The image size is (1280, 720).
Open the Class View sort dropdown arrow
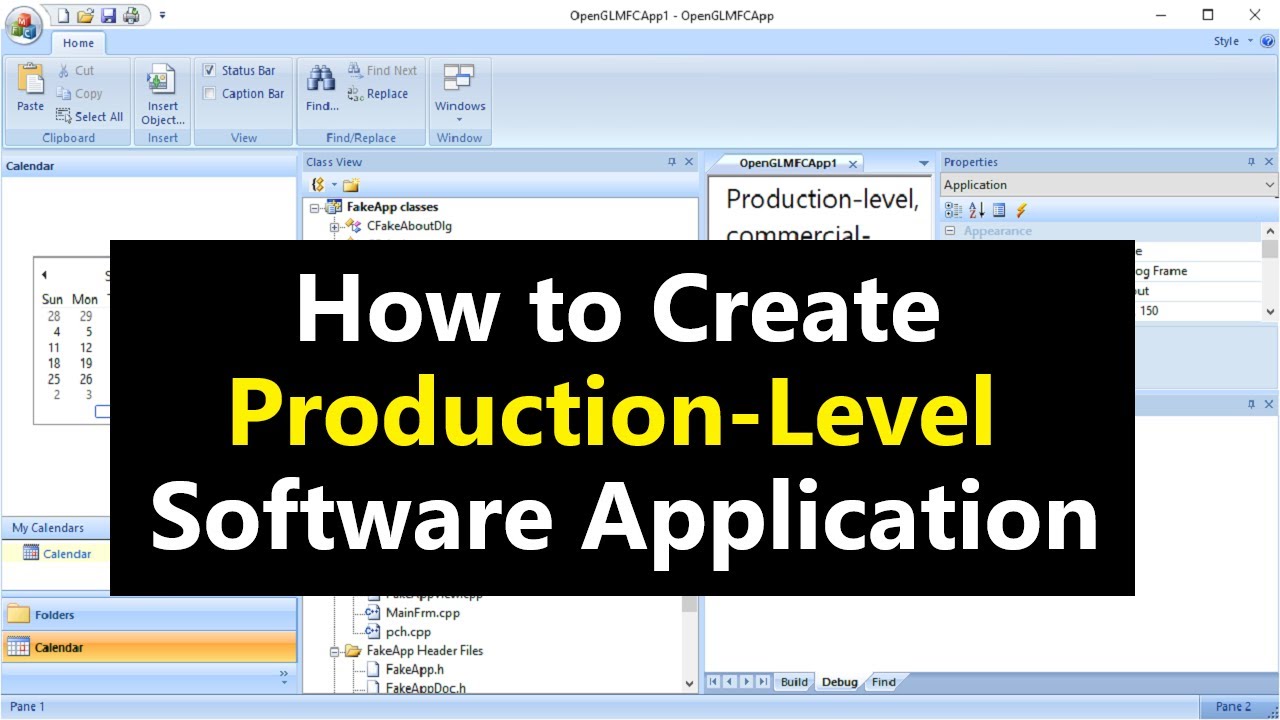tap(334, 185)
